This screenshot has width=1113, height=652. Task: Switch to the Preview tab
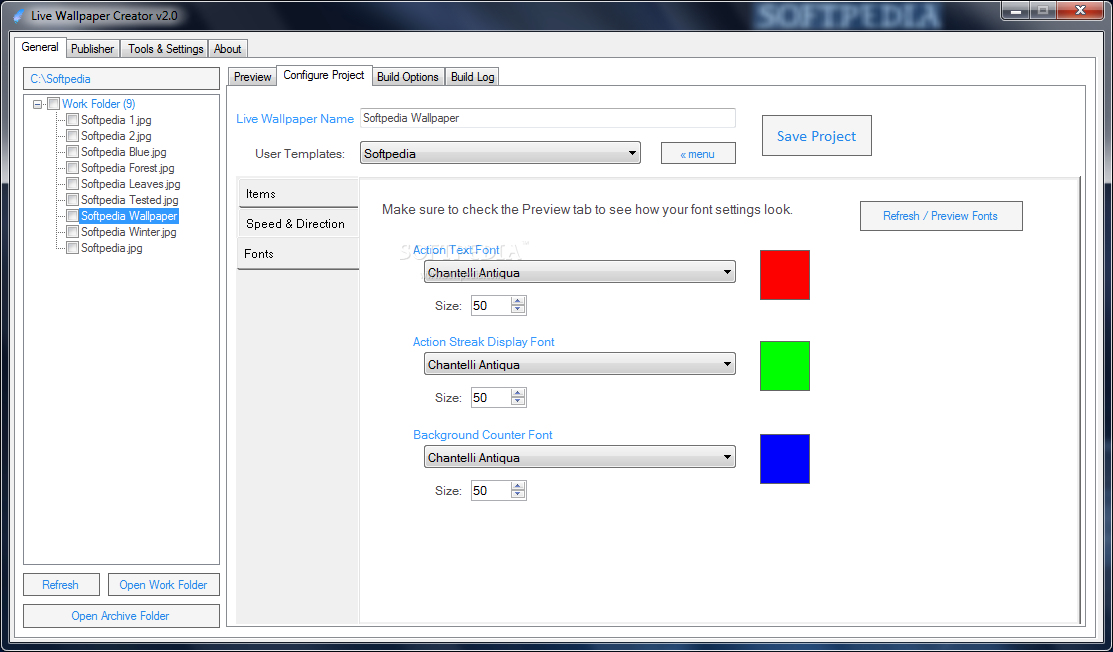pyautogui.click(x=253, y=77)
